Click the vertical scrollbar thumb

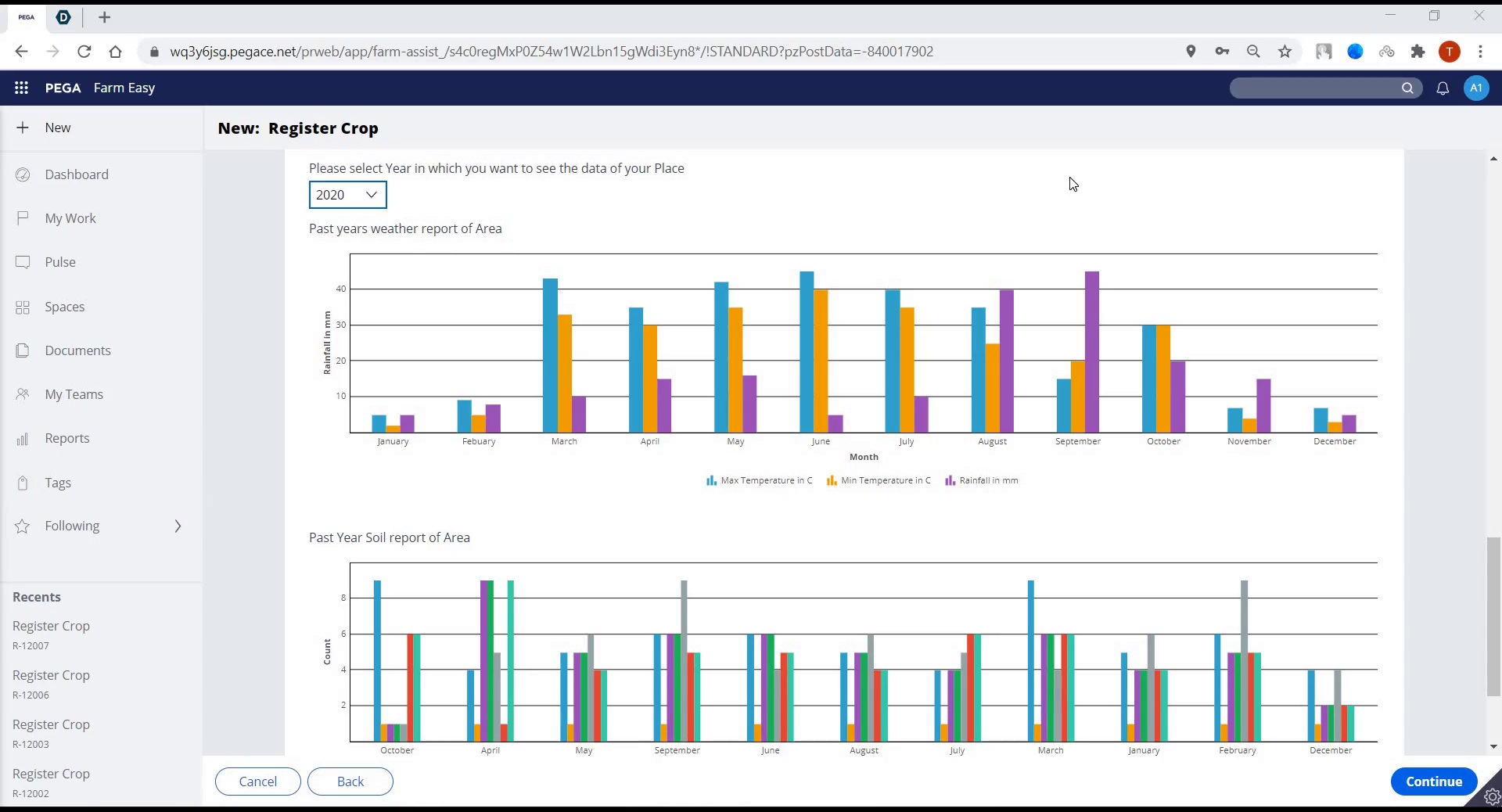point(1493,616)
